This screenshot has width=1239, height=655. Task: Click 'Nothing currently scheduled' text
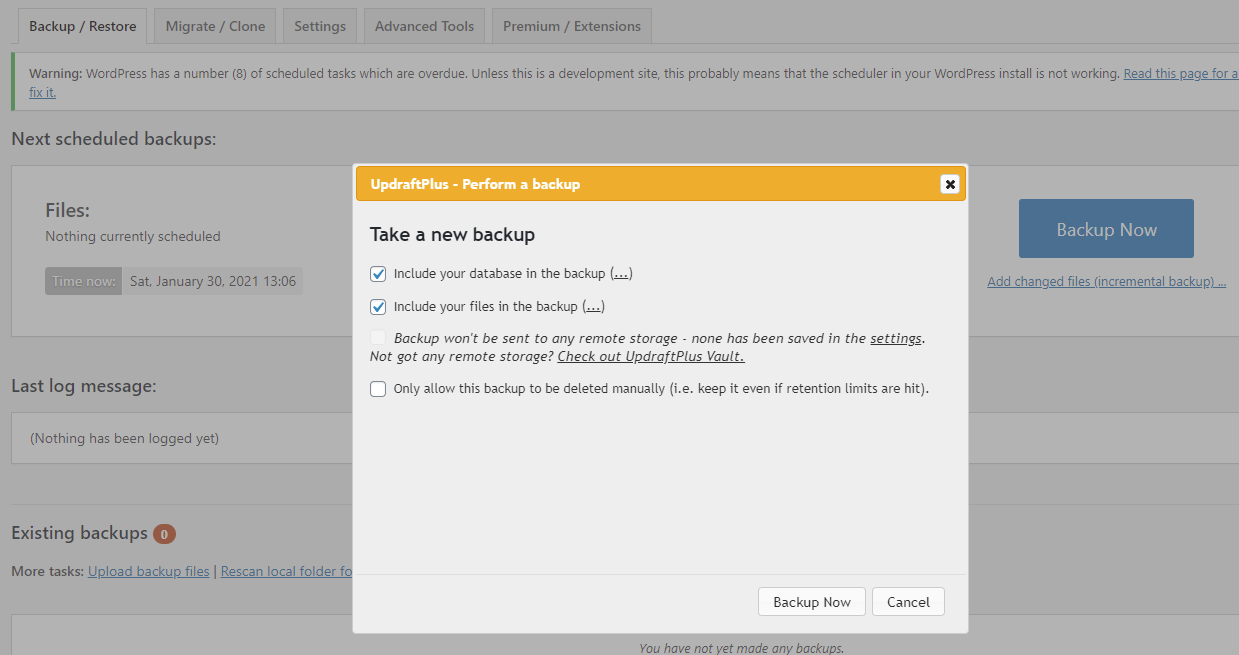(133, 237)
